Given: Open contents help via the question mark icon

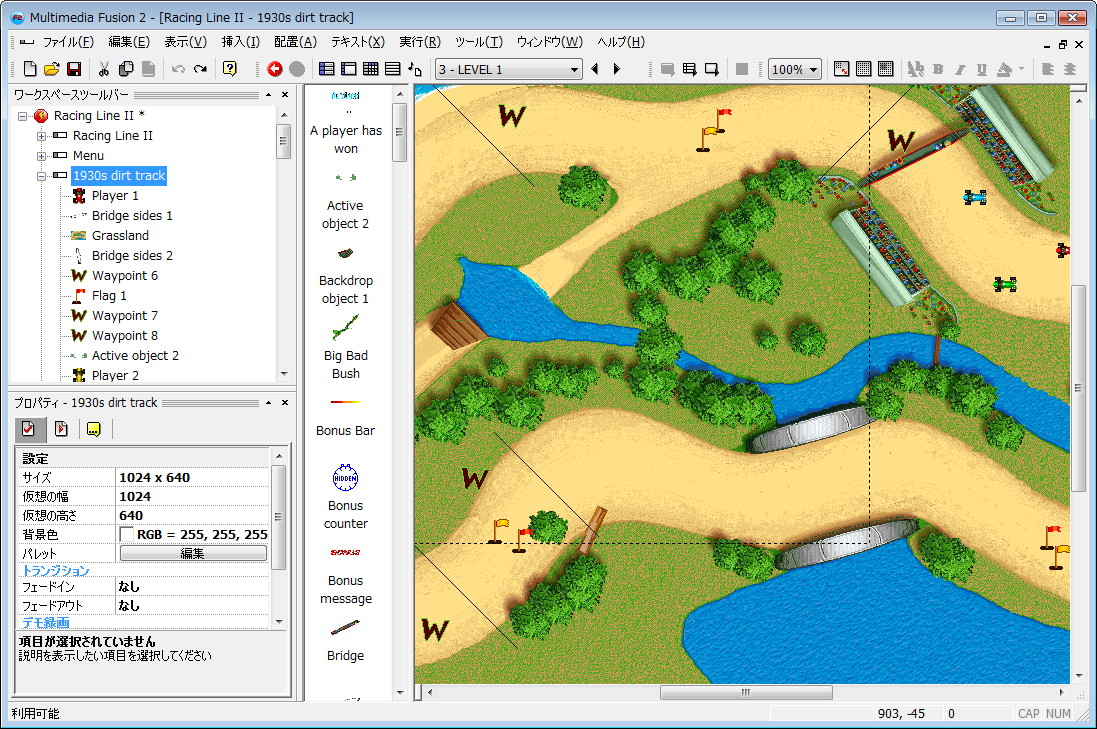Looking at the screenshot, I should coord(229,69).
